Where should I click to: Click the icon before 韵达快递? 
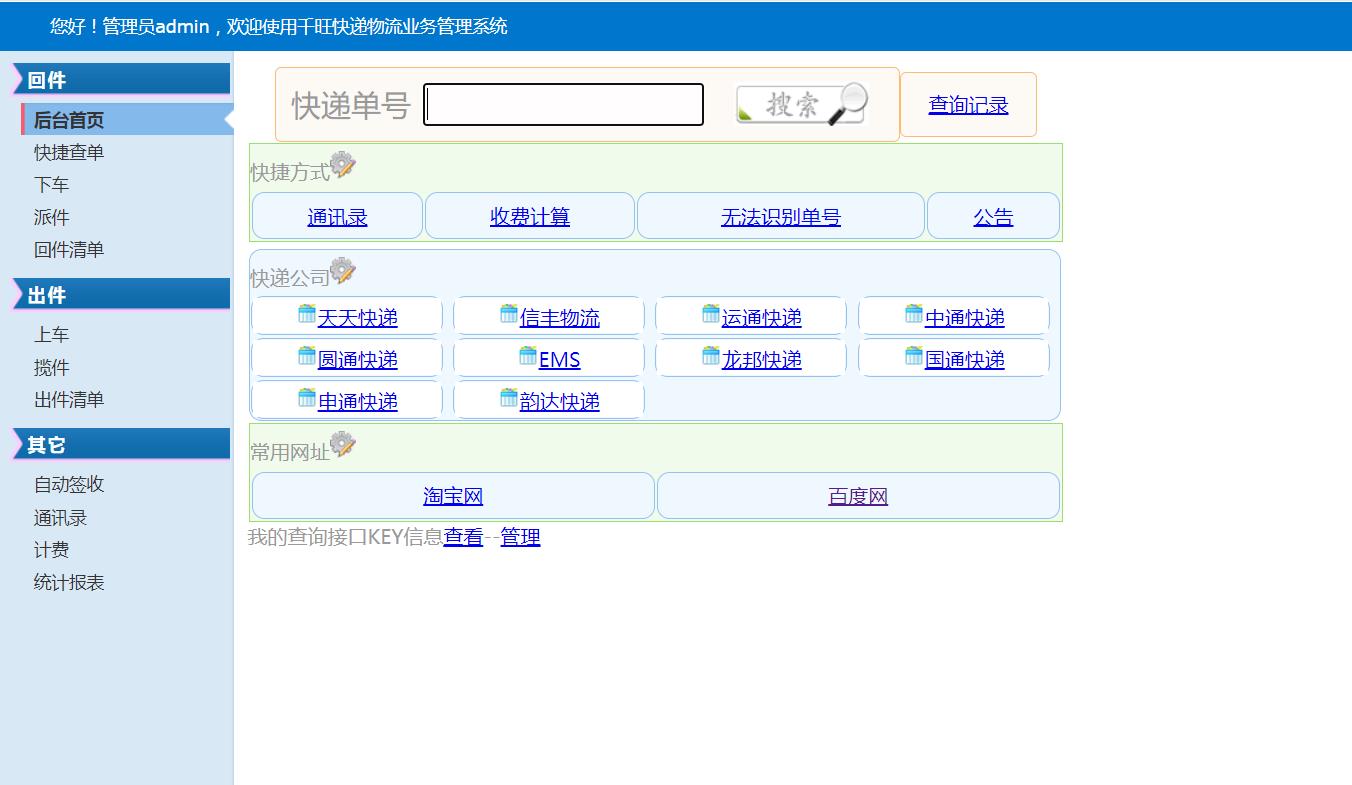point(509,398)
